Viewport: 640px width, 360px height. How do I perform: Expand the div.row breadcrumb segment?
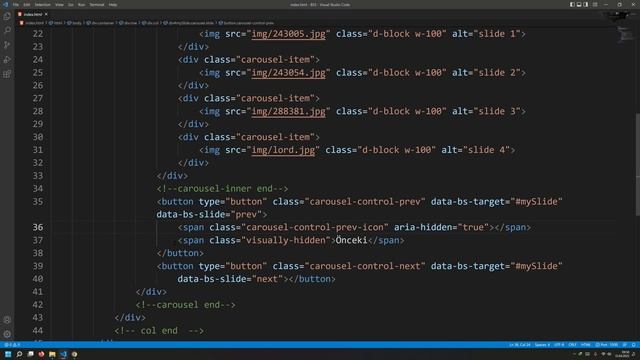[x=129, y=23]
